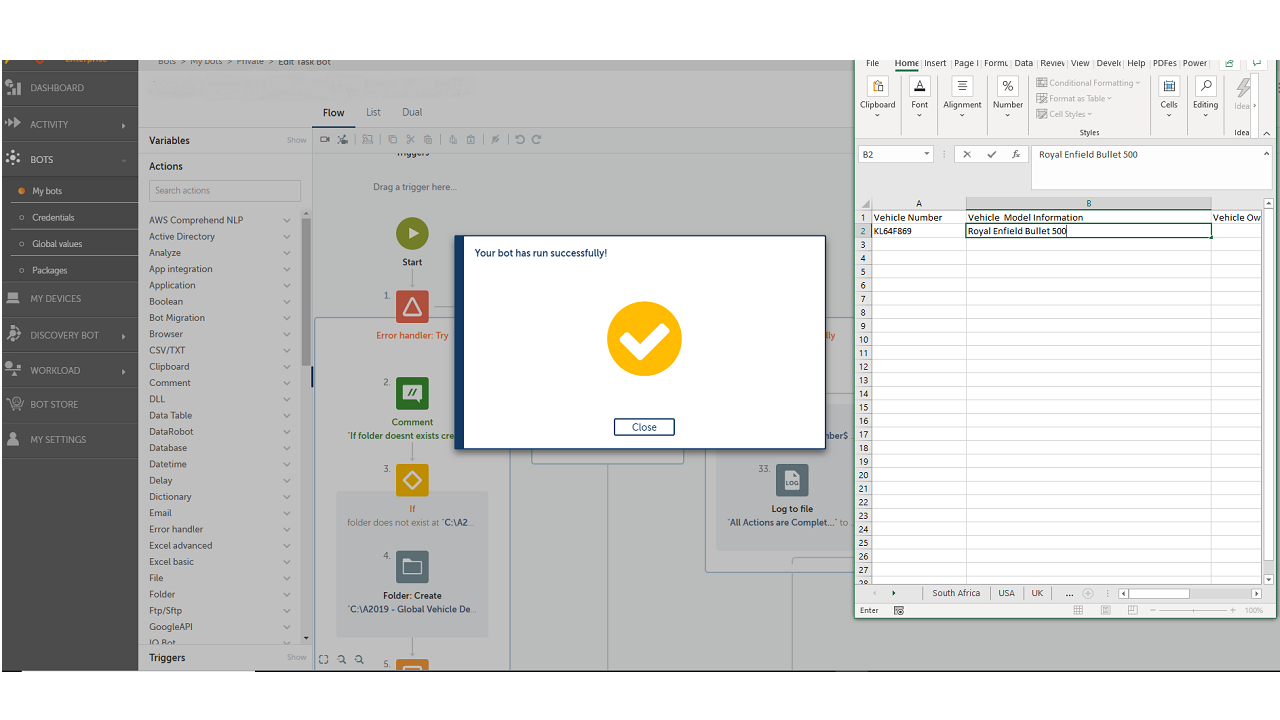Open Conditional Formatting dropdown
This screenshot has width=1280, height=720.
point(1088,83)
